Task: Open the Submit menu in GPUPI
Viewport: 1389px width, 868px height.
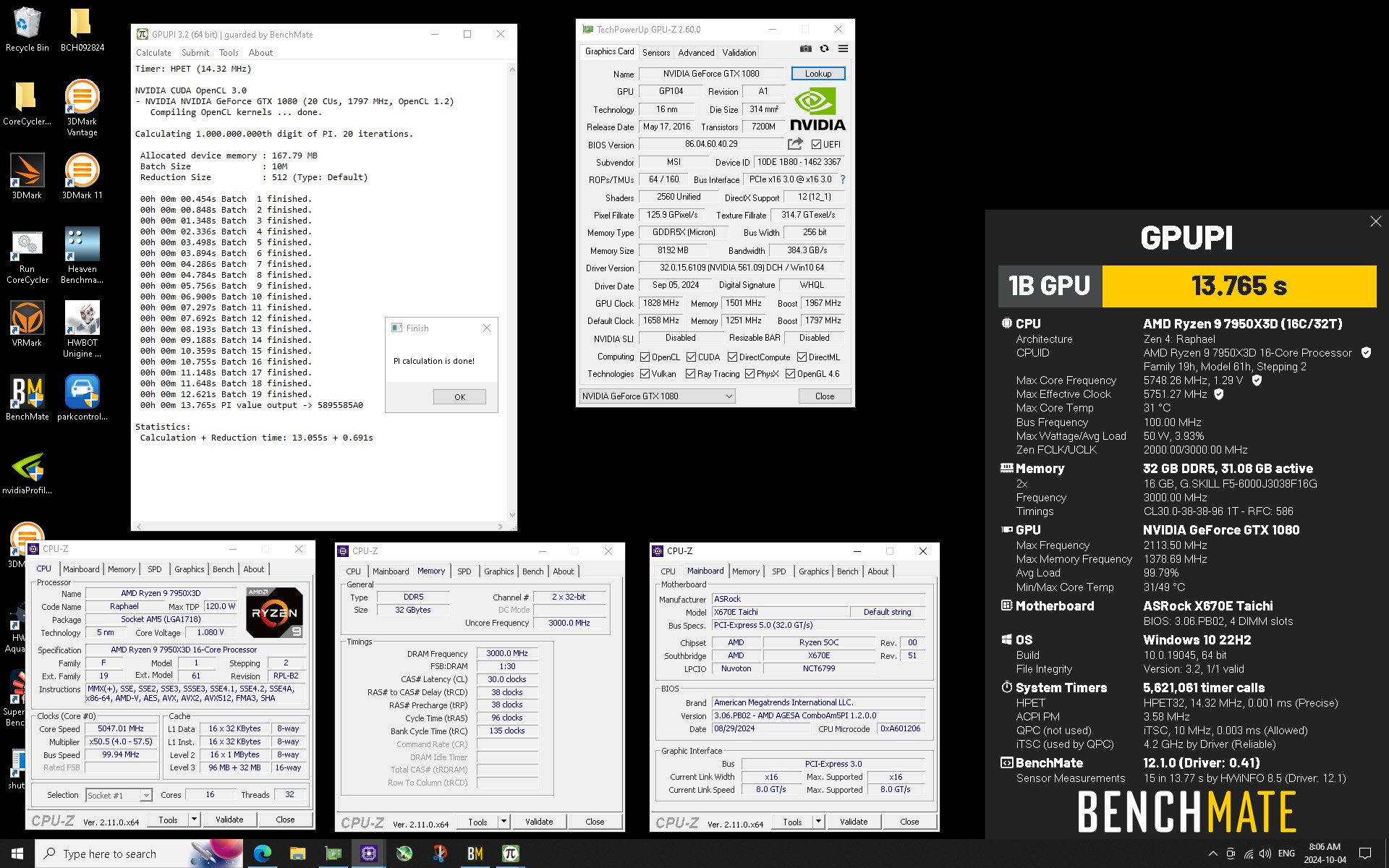Action: point(195,53)
